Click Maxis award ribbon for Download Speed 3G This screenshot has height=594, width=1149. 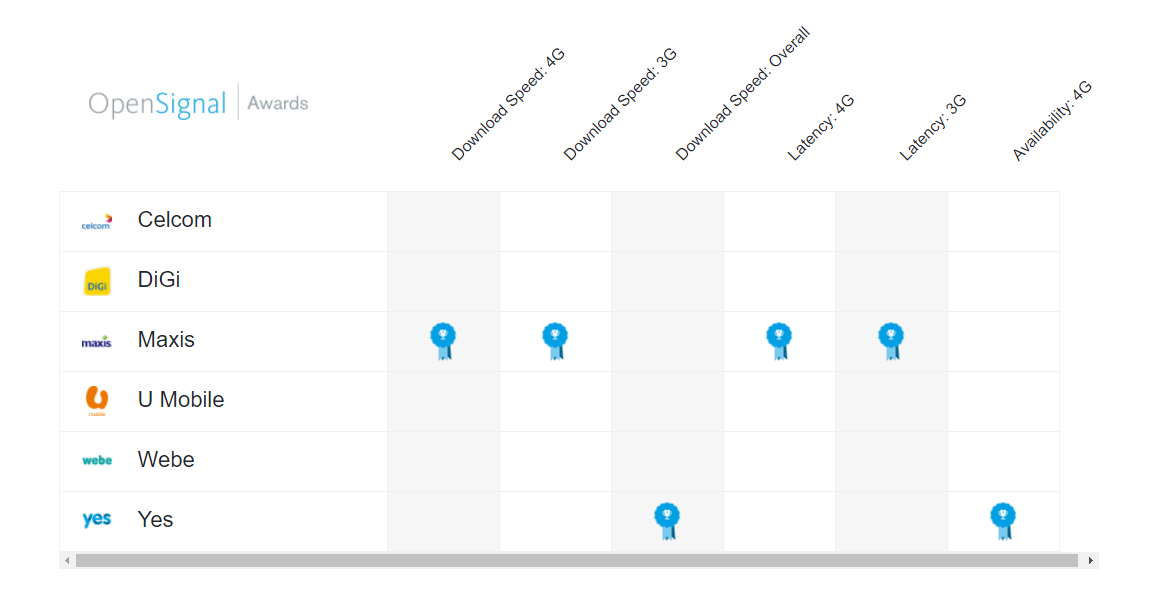click(x=555, y=341)
